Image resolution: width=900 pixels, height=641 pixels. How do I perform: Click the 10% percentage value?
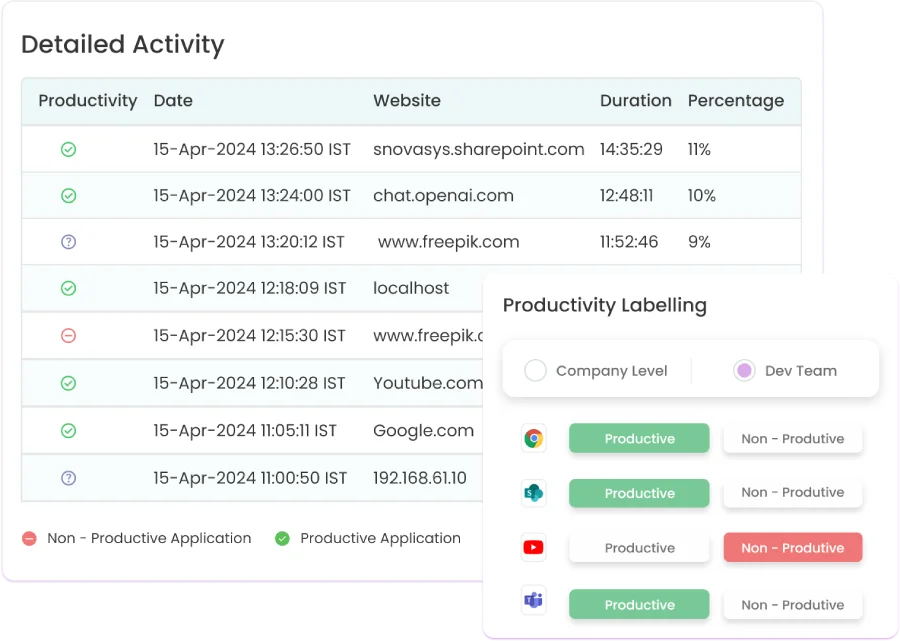[701, 196]
